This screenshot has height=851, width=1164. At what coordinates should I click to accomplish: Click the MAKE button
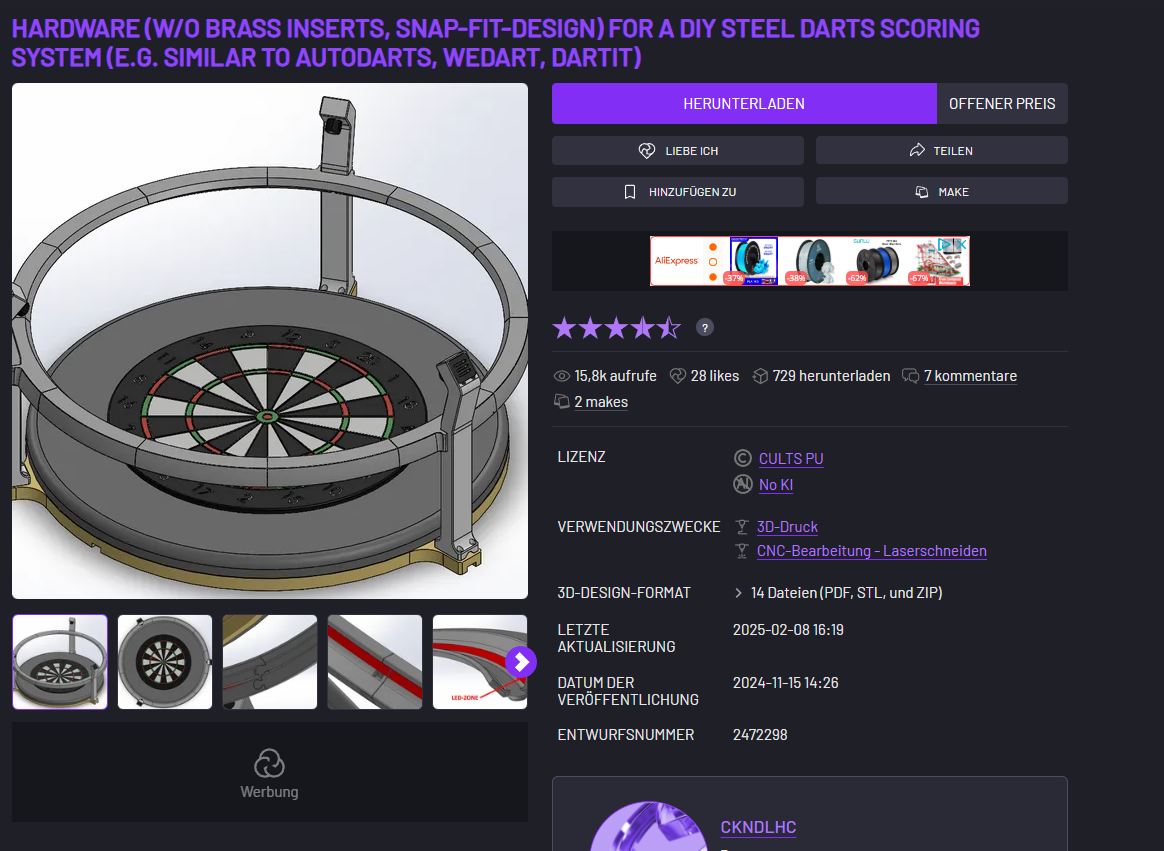[941, 192]
